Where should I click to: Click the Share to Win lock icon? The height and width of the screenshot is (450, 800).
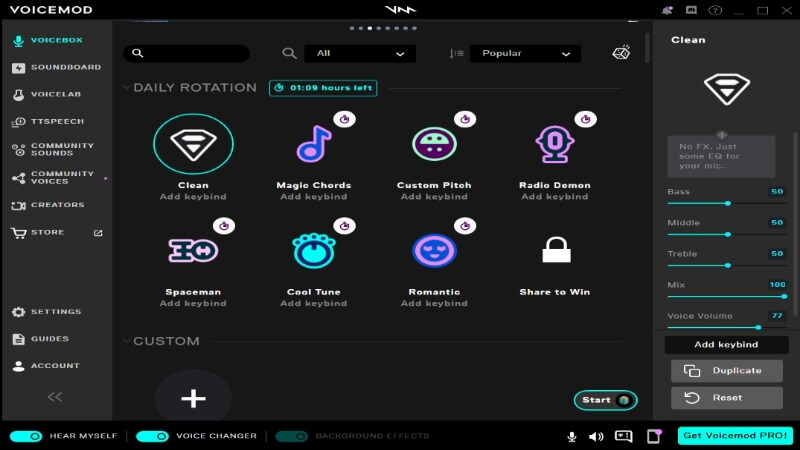pos(556,250)
